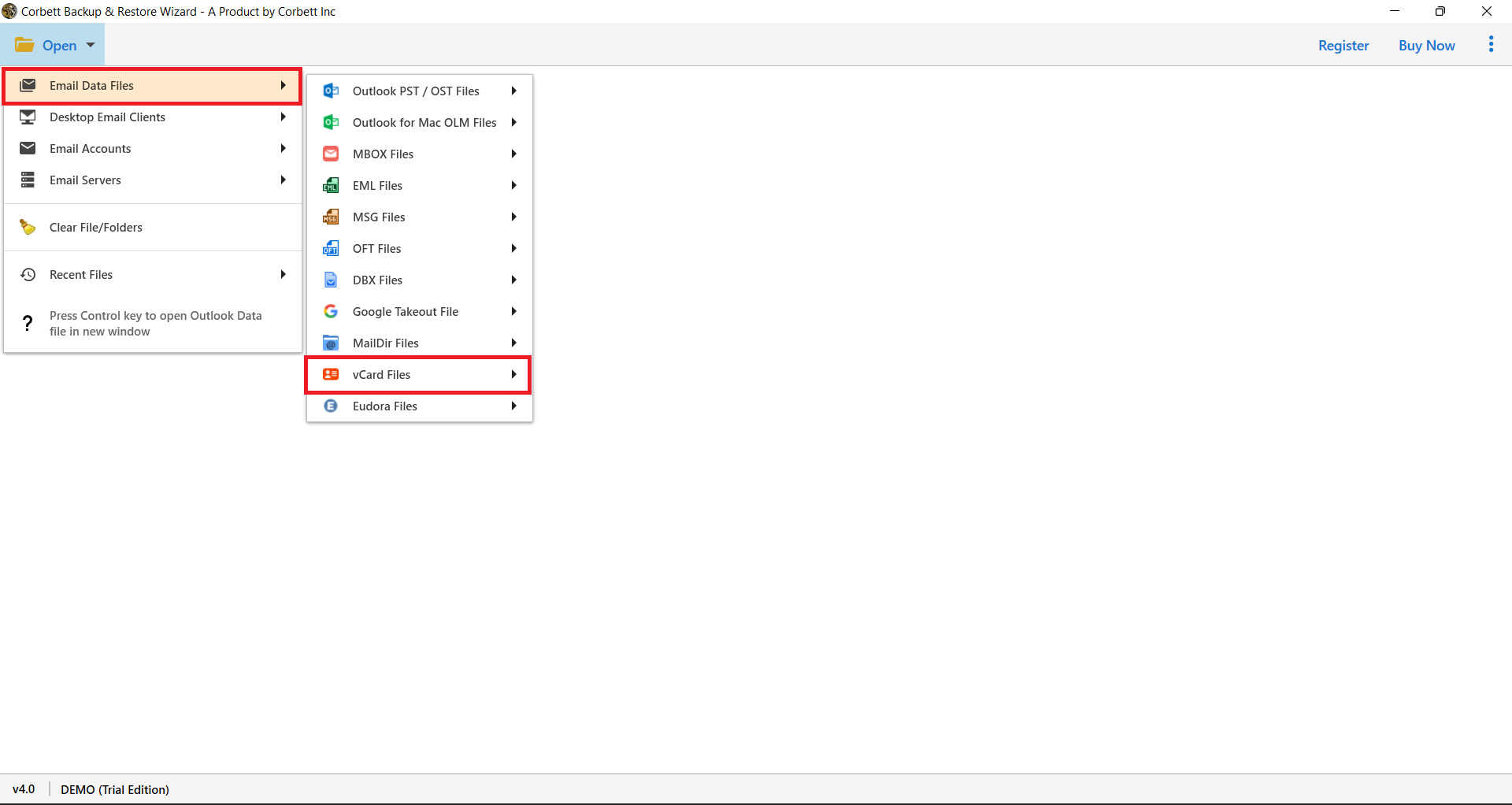Click the Desktop Email Clients monitor icon
Viewport: 1512px width, 805px height.
point(28,117)
